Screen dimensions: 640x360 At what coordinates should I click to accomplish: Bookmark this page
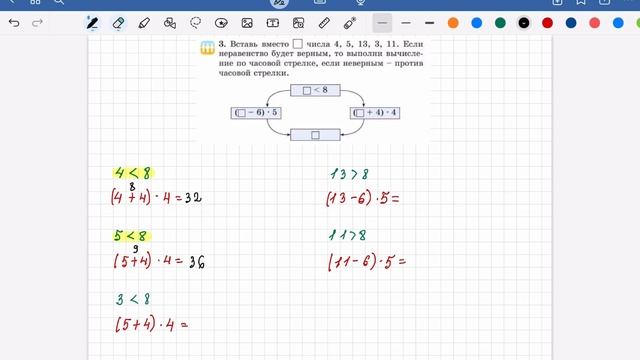(581, 2)
